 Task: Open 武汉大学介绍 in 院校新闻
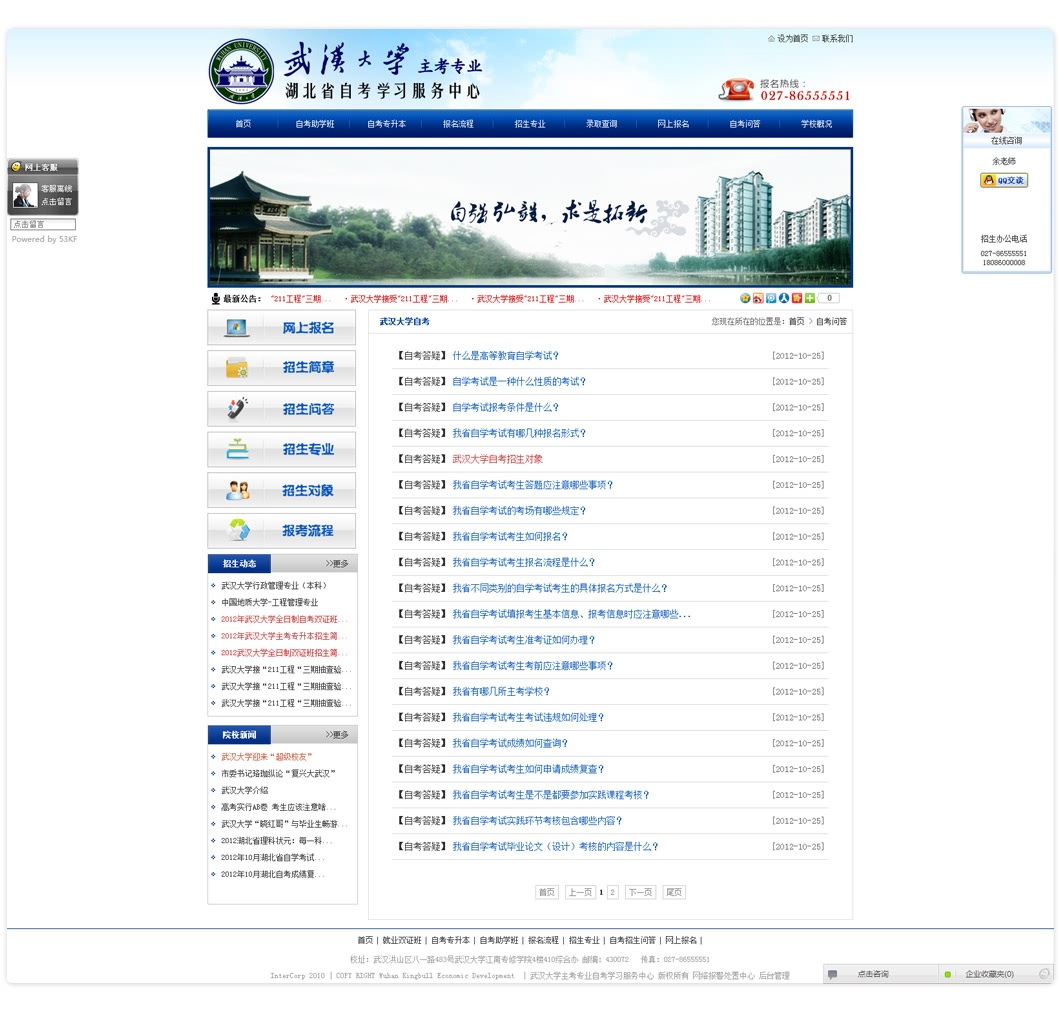click(245, 790)
